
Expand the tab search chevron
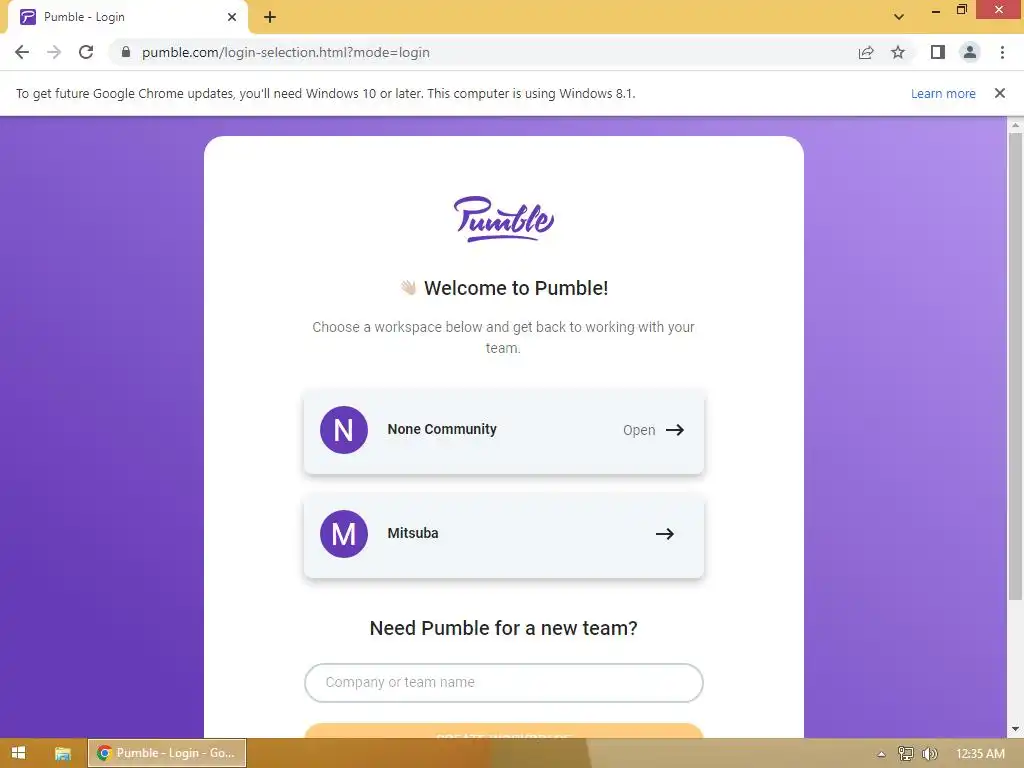pyautogui.click(x=899, y=16)
